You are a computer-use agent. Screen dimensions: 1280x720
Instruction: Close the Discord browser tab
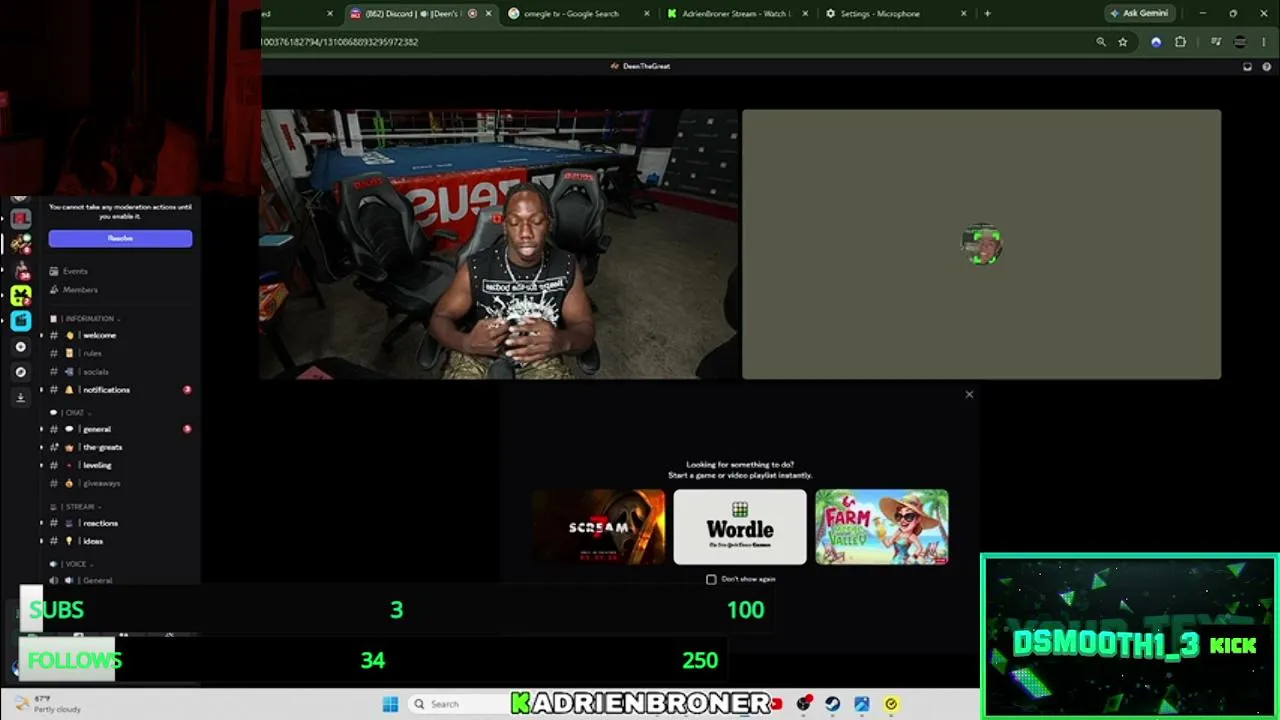click(x=489, y=14)
